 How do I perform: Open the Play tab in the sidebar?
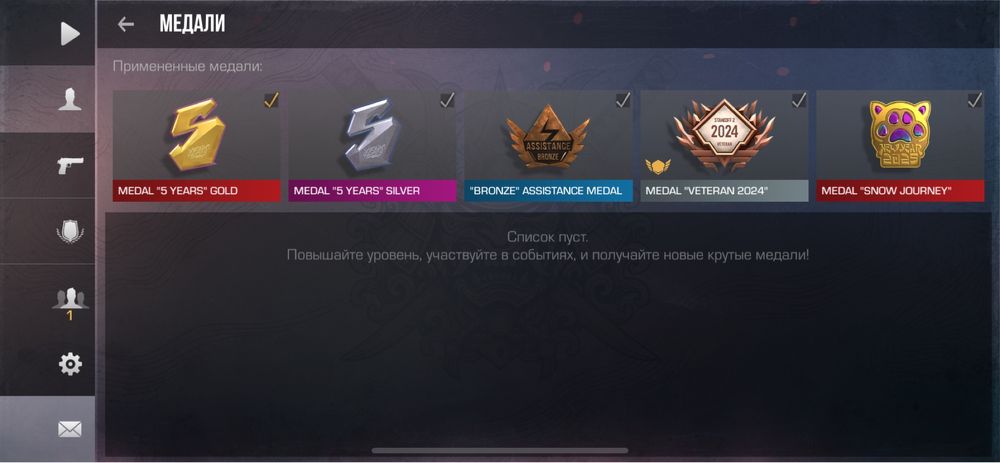point(70,34)
